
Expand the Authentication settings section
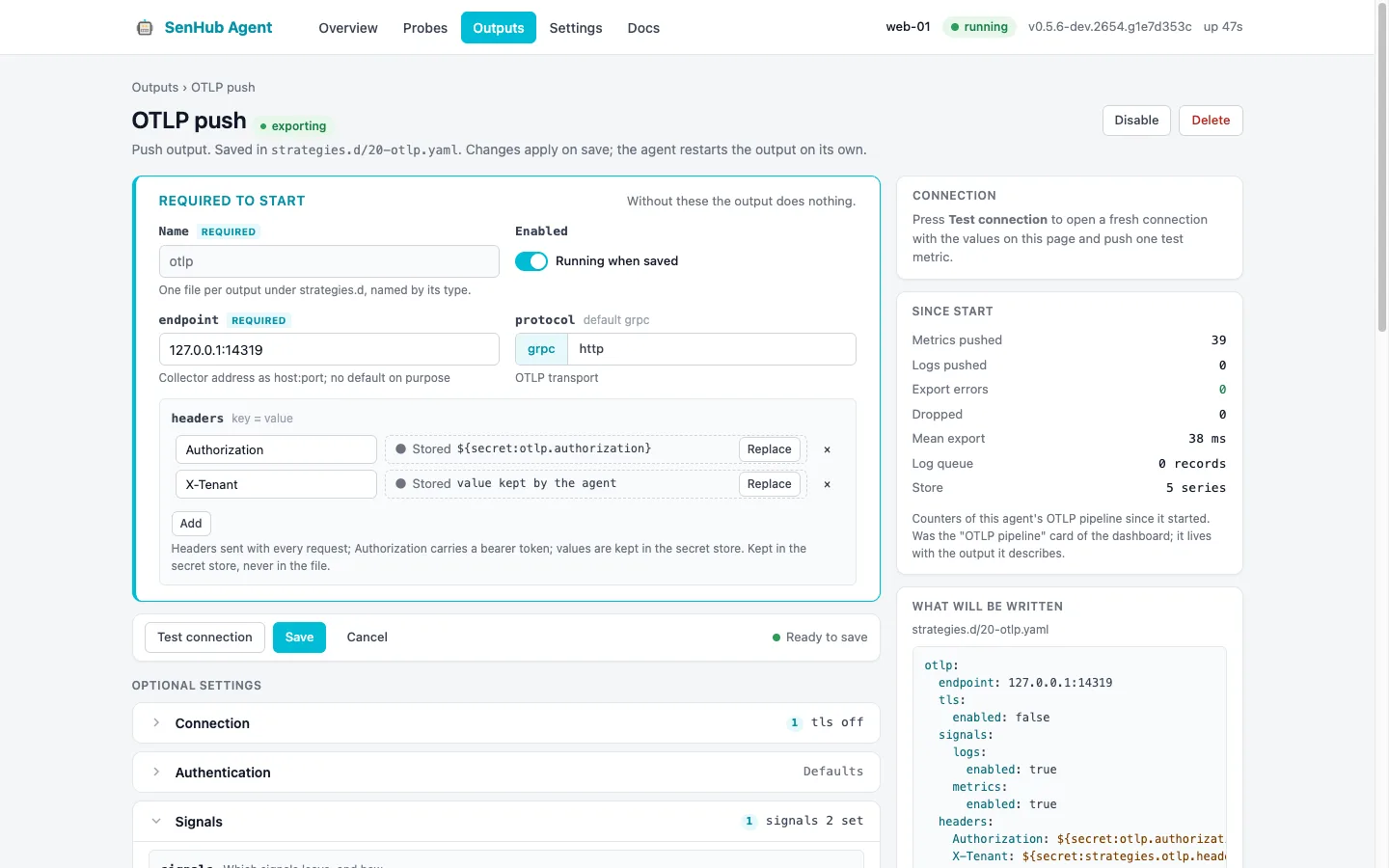click(506, 773)
